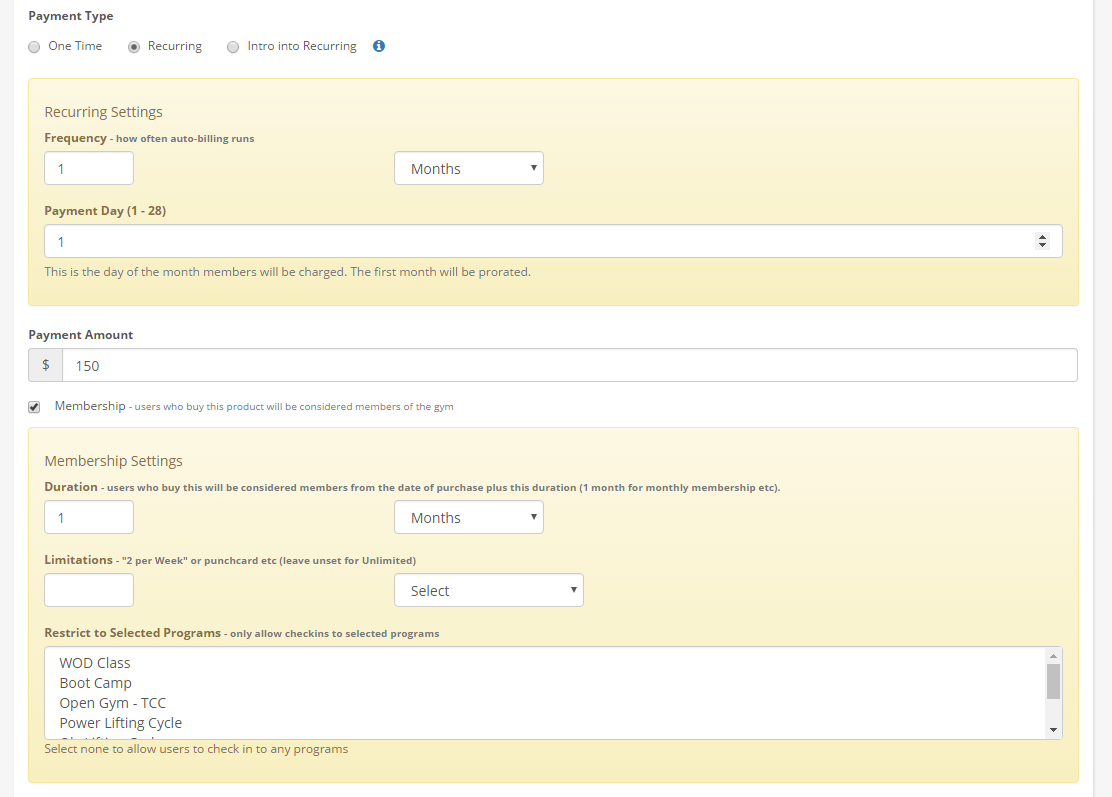Image resolution: width=1112 pixels, height=797 pixels.
Task: Choose Intro into Recurring radio button
Action: 233,47
